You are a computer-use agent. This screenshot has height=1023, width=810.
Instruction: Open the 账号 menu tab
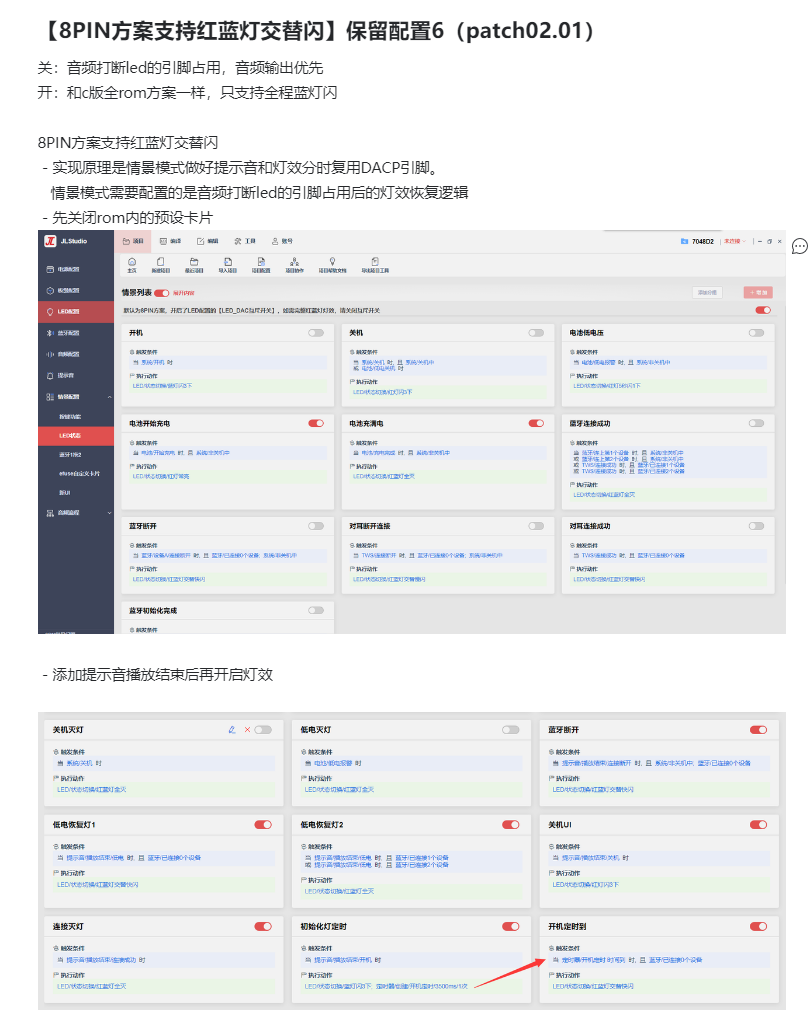[x=283, y=241]
